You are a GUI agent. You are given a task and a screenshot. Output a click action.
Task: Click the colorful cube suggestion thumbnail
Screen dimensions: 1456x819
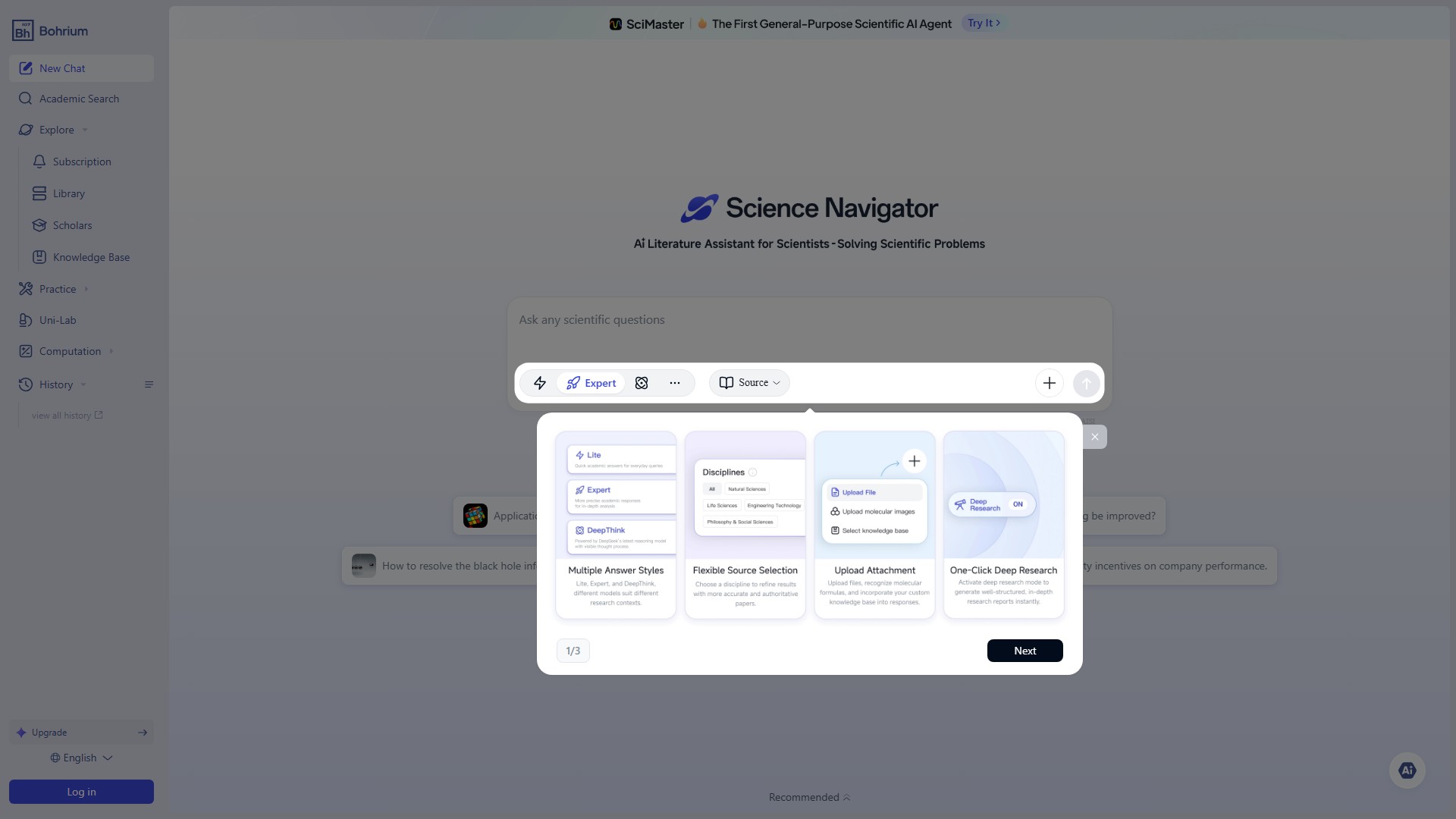(x=475, y=516)
